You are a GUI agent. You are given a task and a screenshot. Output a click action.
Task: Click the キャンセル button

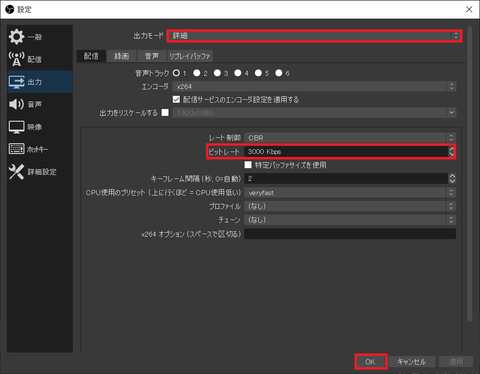tap(412, 362)
